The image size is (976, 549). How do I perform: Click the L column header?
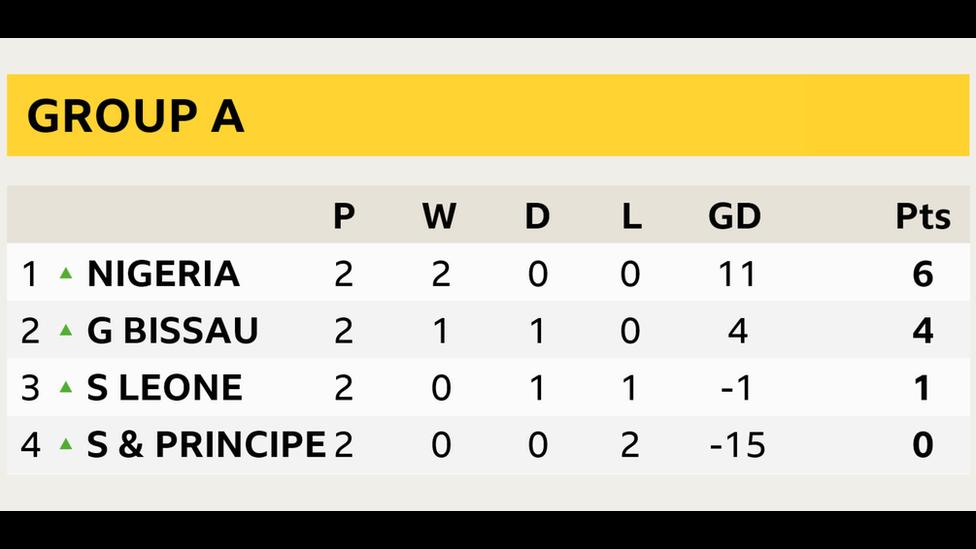(631, 216)
